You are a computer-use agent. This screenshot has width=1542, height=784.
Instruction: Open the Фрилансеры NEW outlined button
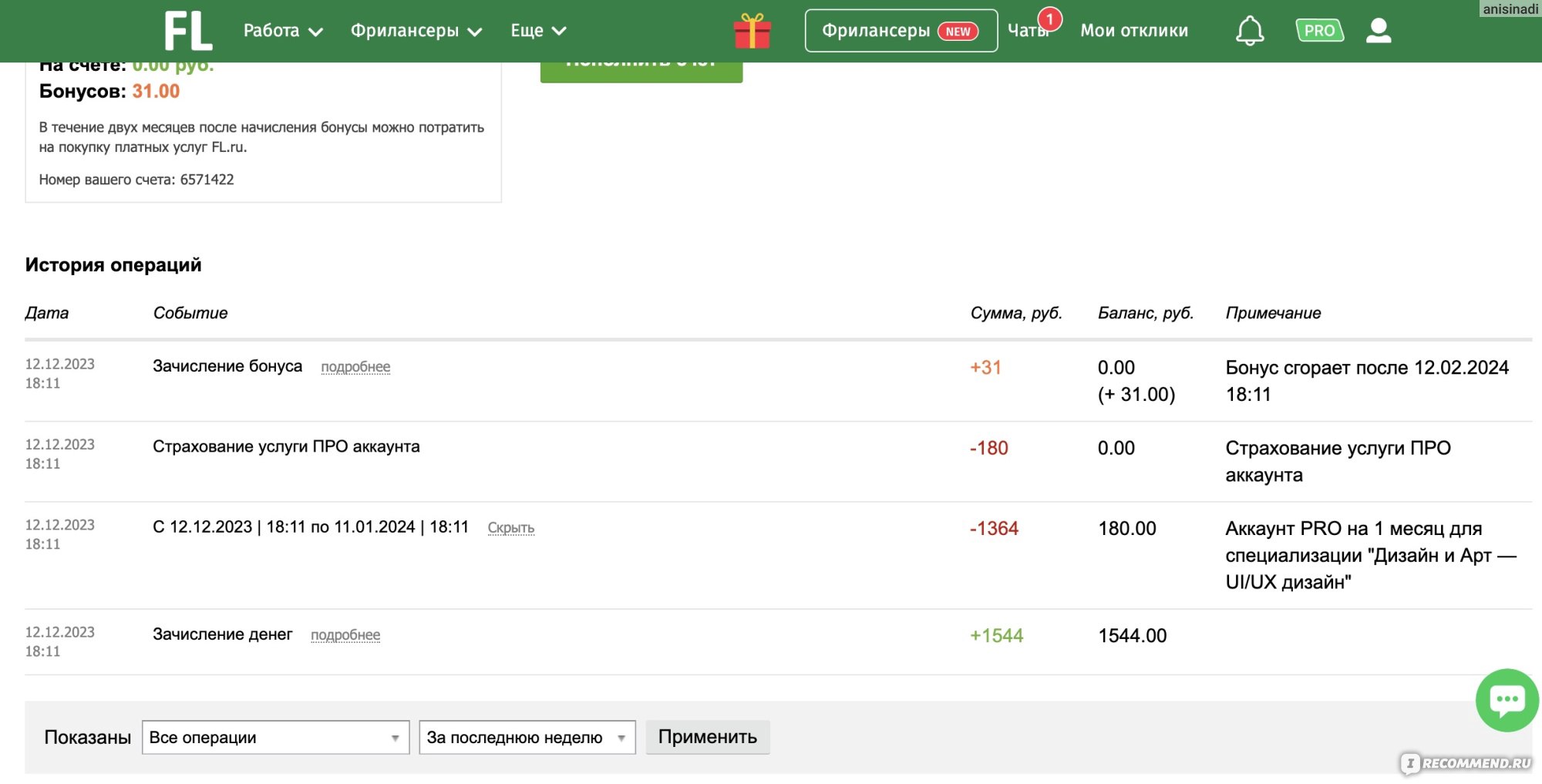coord(901,31)
